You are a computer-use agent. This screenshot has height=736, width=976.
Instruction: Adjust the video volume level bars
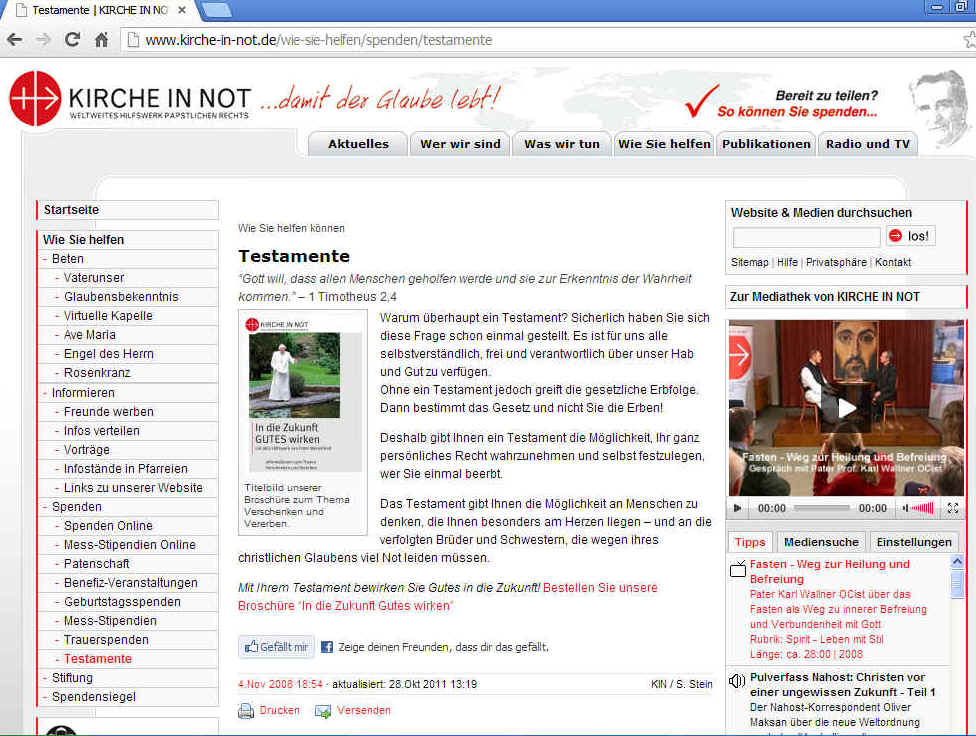tap(922, 508)
